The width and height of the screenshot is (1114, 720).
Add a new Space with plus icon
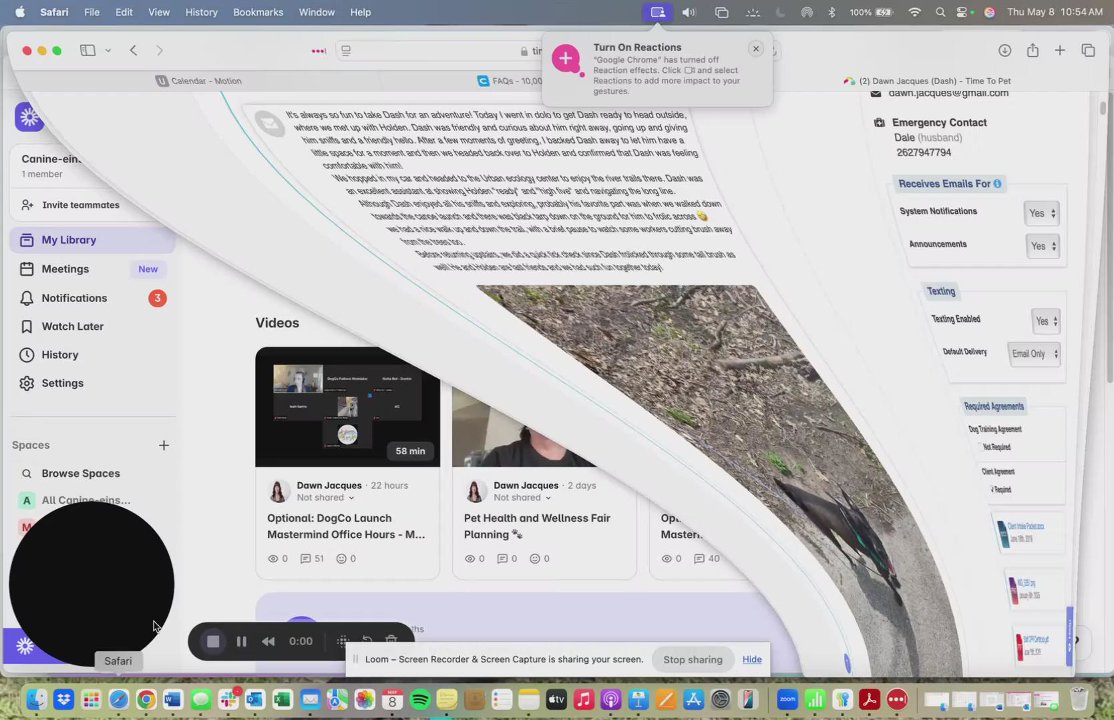[163, 445]
